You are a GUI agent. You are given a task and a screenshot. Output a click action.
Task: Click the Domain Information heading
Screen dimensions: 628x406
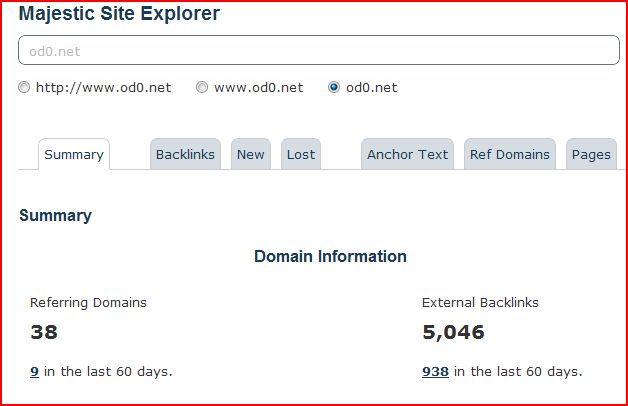point(330,256)
